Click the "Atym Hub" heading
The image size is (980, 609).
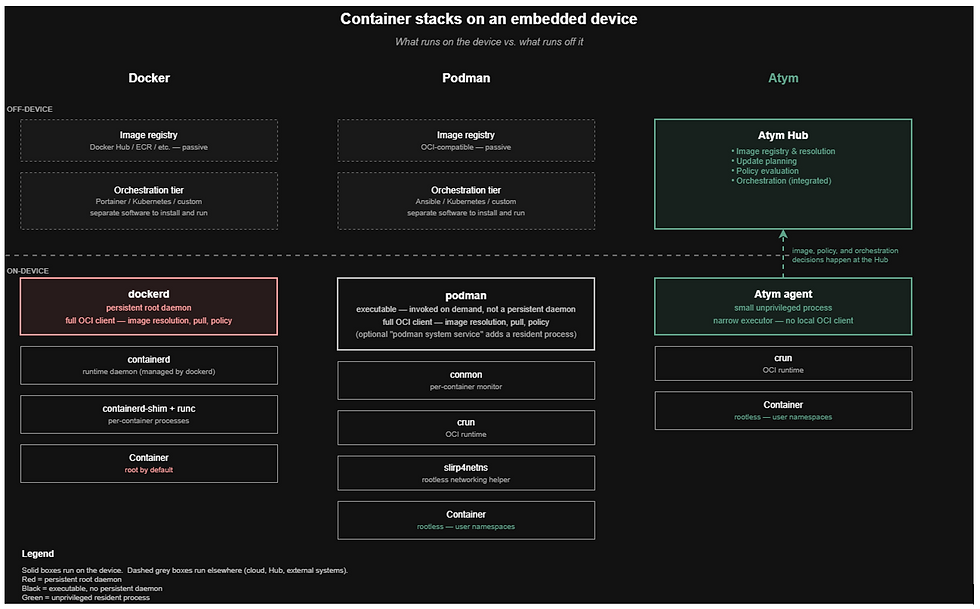pos(782,135)
